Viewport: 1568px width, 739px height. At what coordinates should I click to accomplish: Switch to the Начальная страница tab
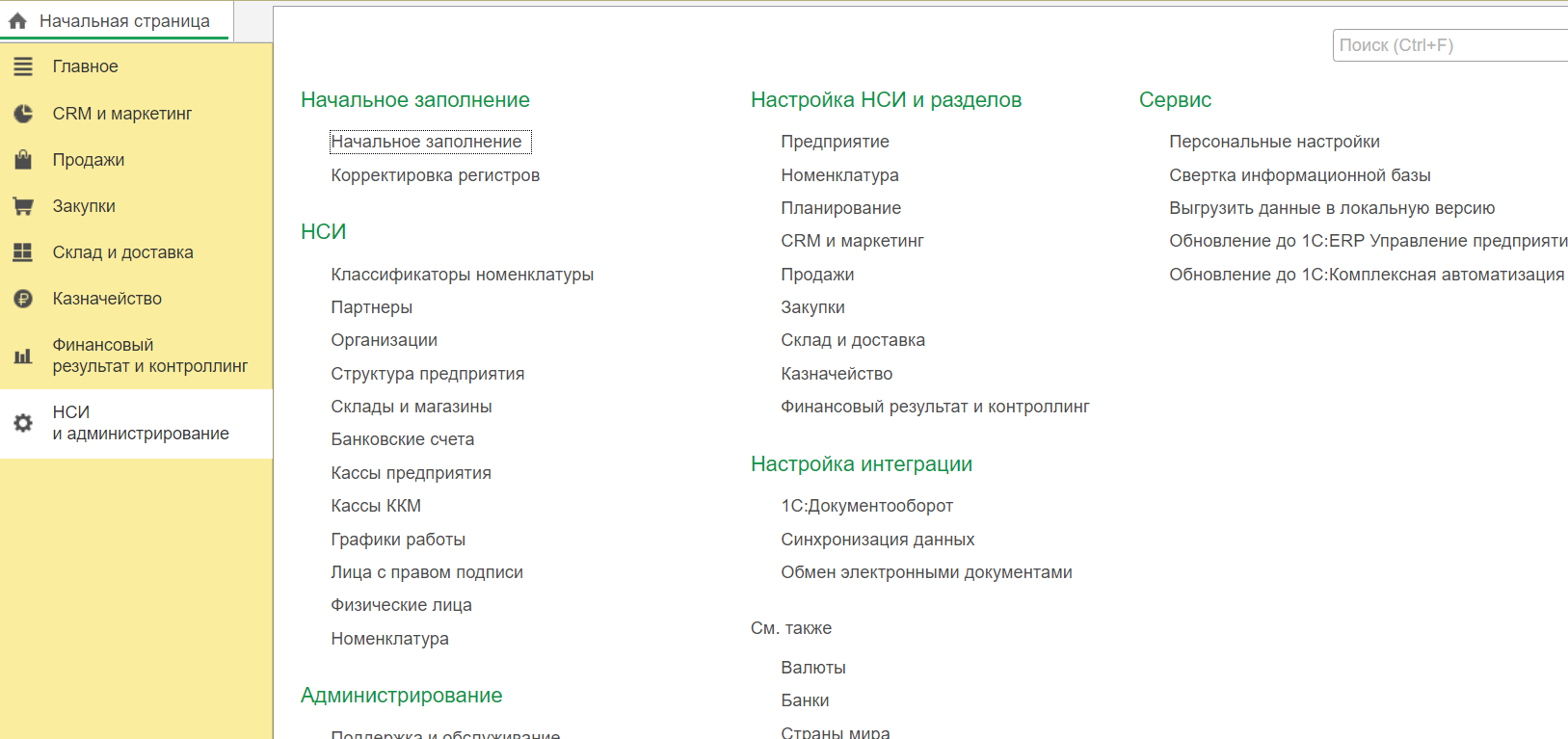coord(123,21)
